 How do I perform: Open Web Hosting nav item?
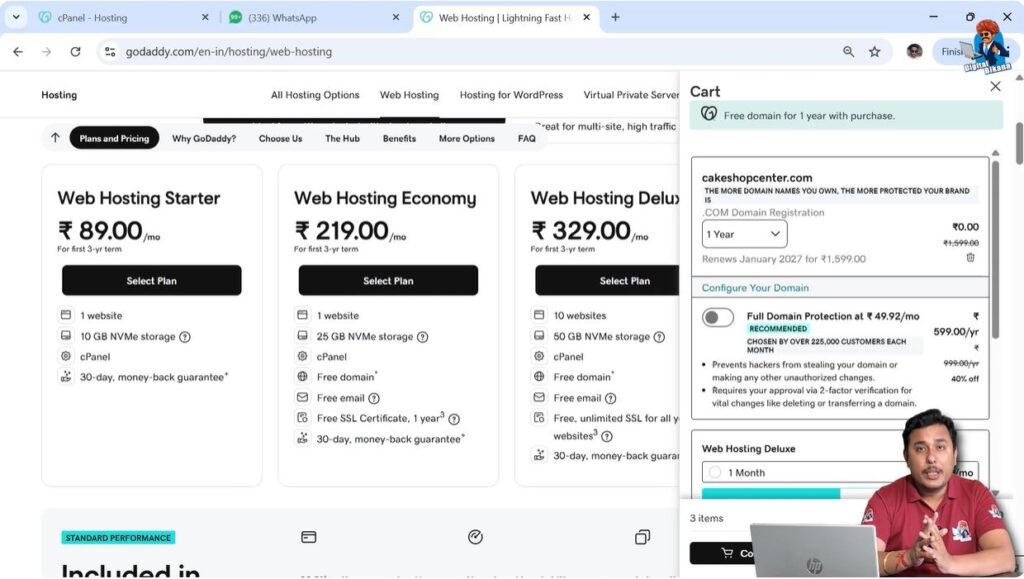[x=409, y=95]
